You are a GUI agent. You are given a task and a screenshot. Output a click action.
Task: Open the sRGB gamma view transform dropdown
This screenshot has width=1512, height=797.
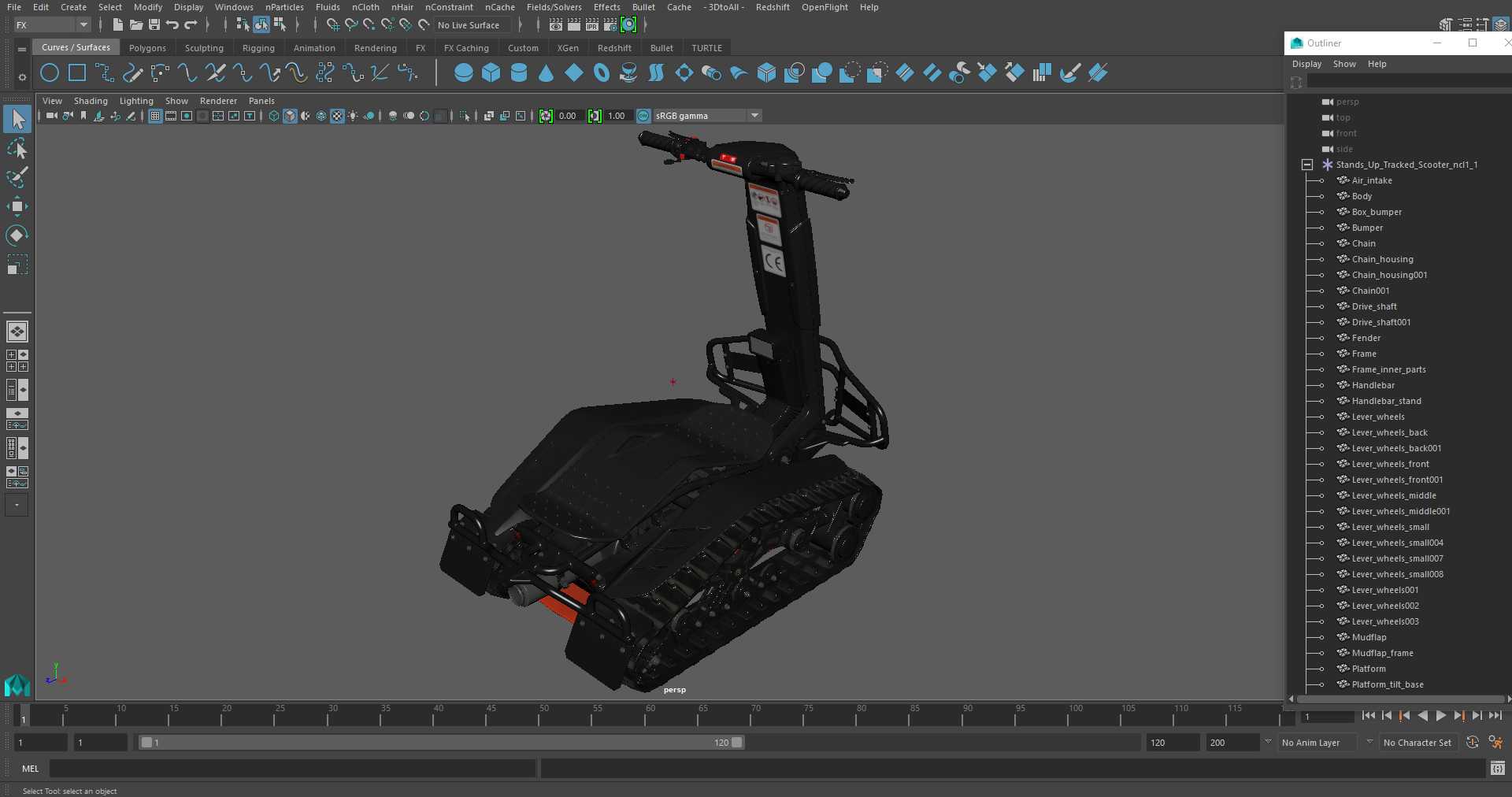[707, 116]
